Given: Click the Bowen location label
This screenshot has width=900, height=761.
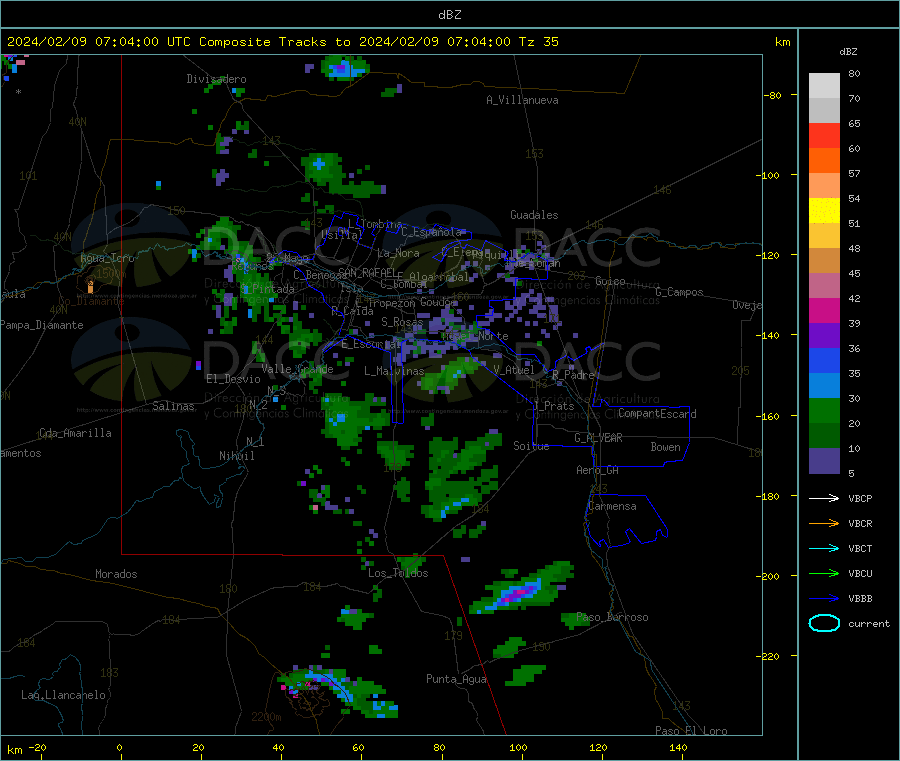Looking at the screenshot, I should (665, 447).
